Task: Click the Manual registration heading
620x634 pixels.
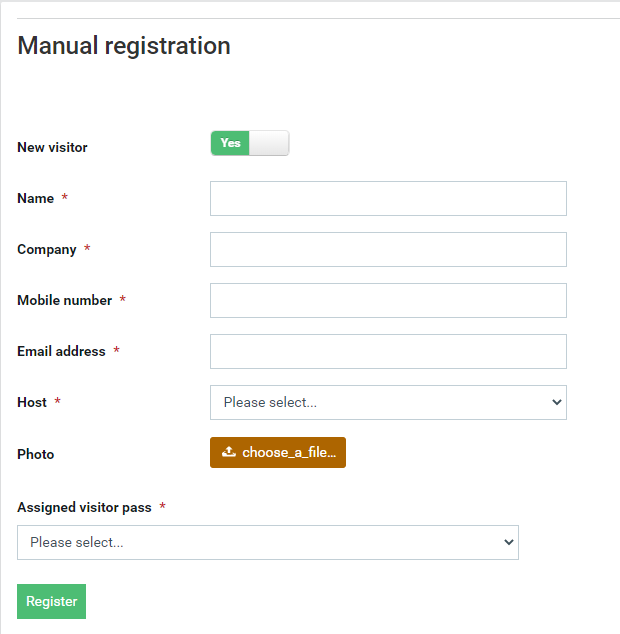Action: pyautogui.click(x=124, y=45)
